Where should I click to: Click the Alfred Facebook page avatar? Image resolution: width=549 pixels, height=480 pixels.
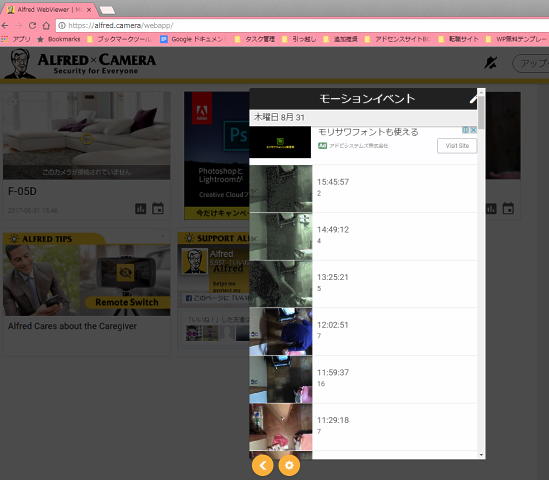[x=195, y=261]
